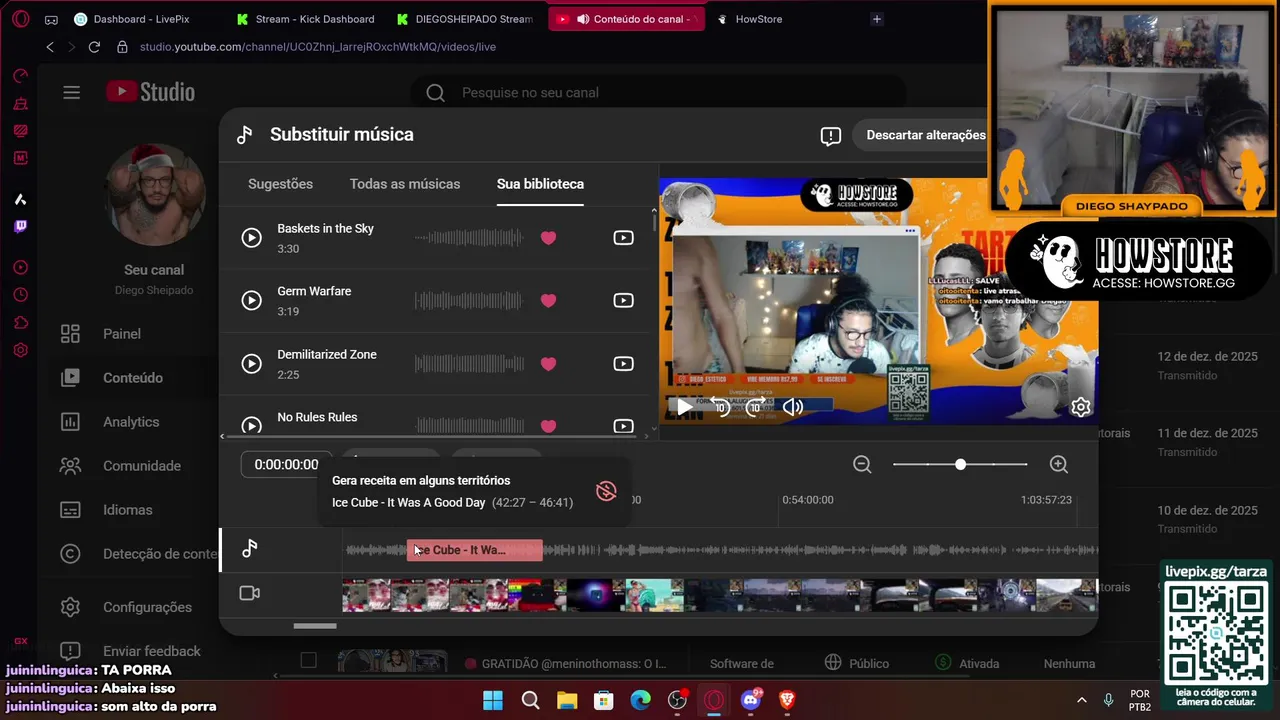Reload the page
The height and width of the screenshot is (720, 1280).
(x=94, y=47)
